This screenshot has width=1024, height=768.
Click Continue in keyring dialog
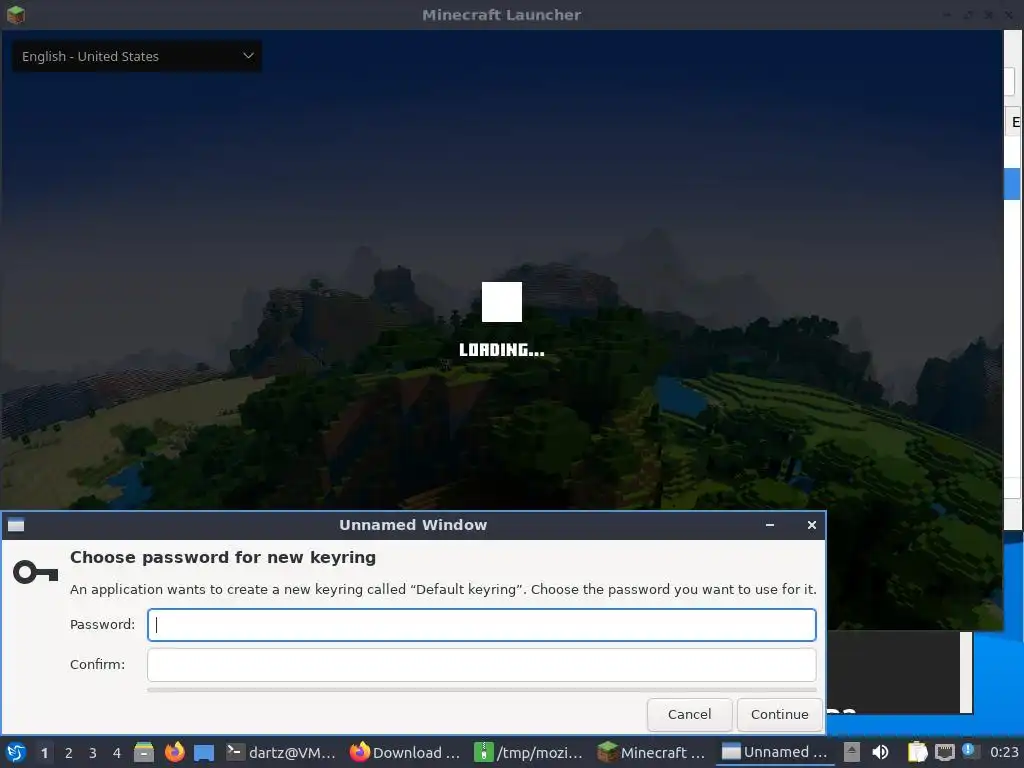point(779,714)
